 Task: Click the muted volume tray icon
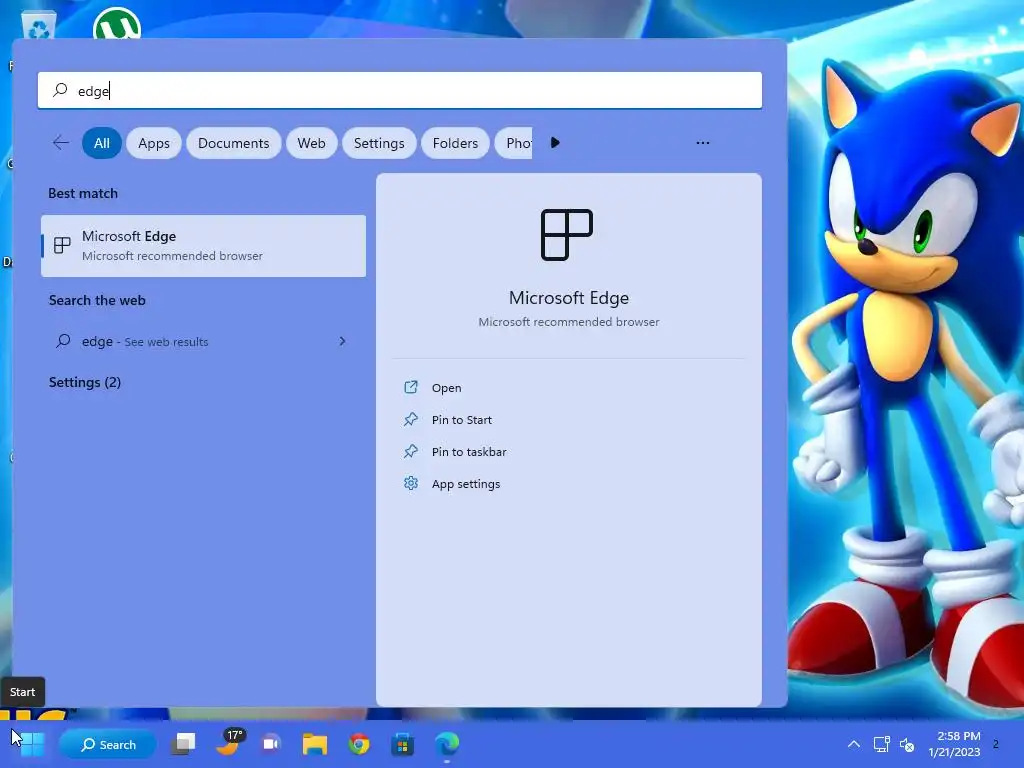pyautogui.click(x=907, y=744)
